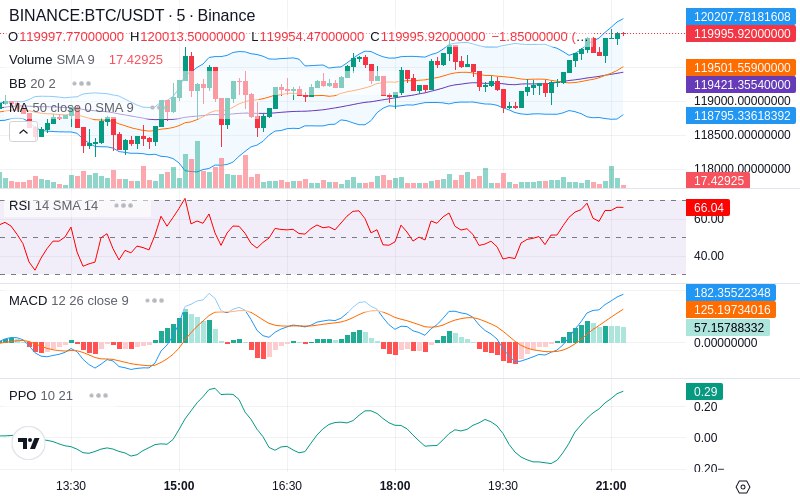Click the 21:00 time axis label
Viewport: 800px width, 500px height.
pyautogui.click(x=611, y=486)
